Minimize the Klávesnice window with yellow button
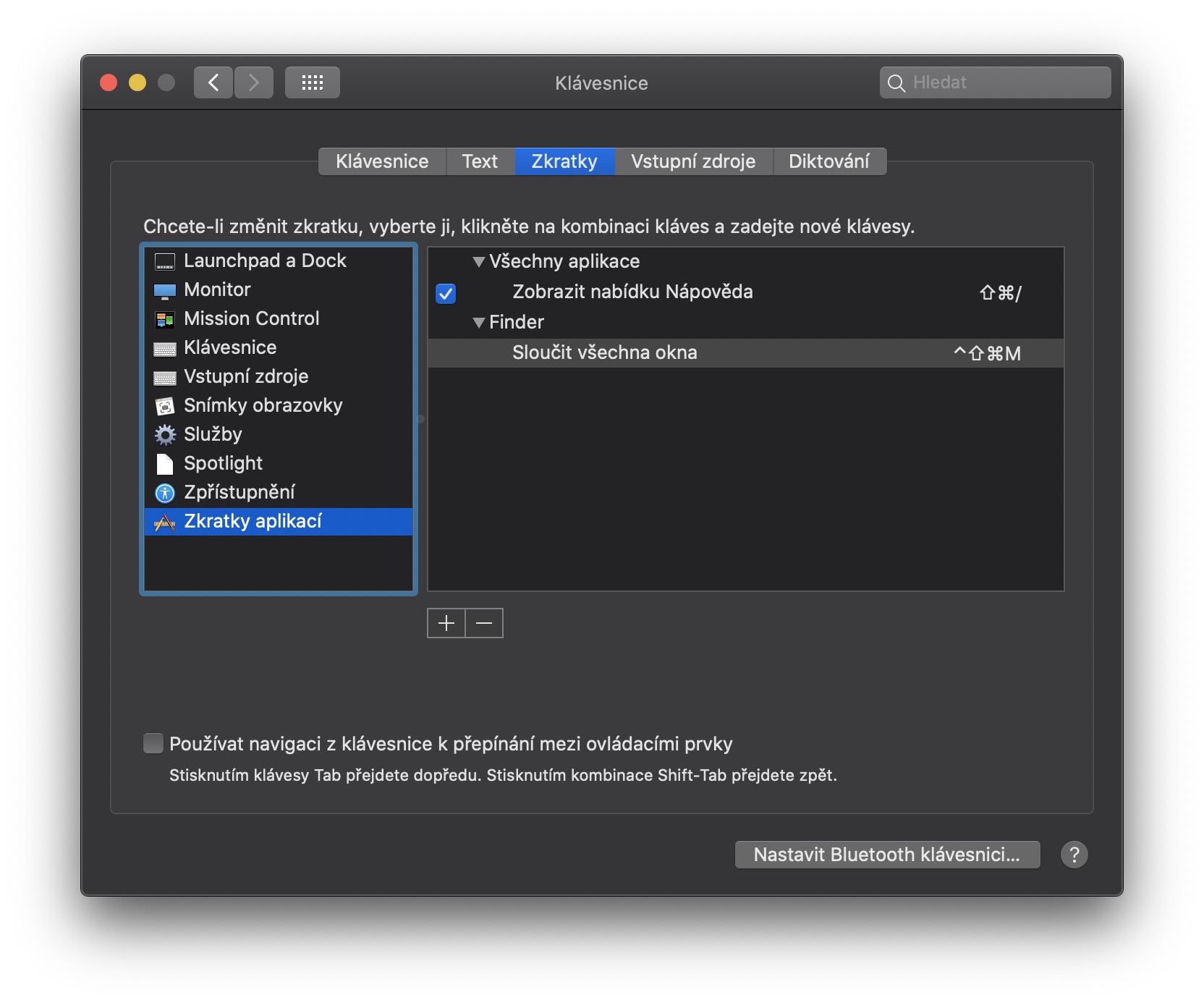Screen dimensions: 1204x1003 (137, 82)
